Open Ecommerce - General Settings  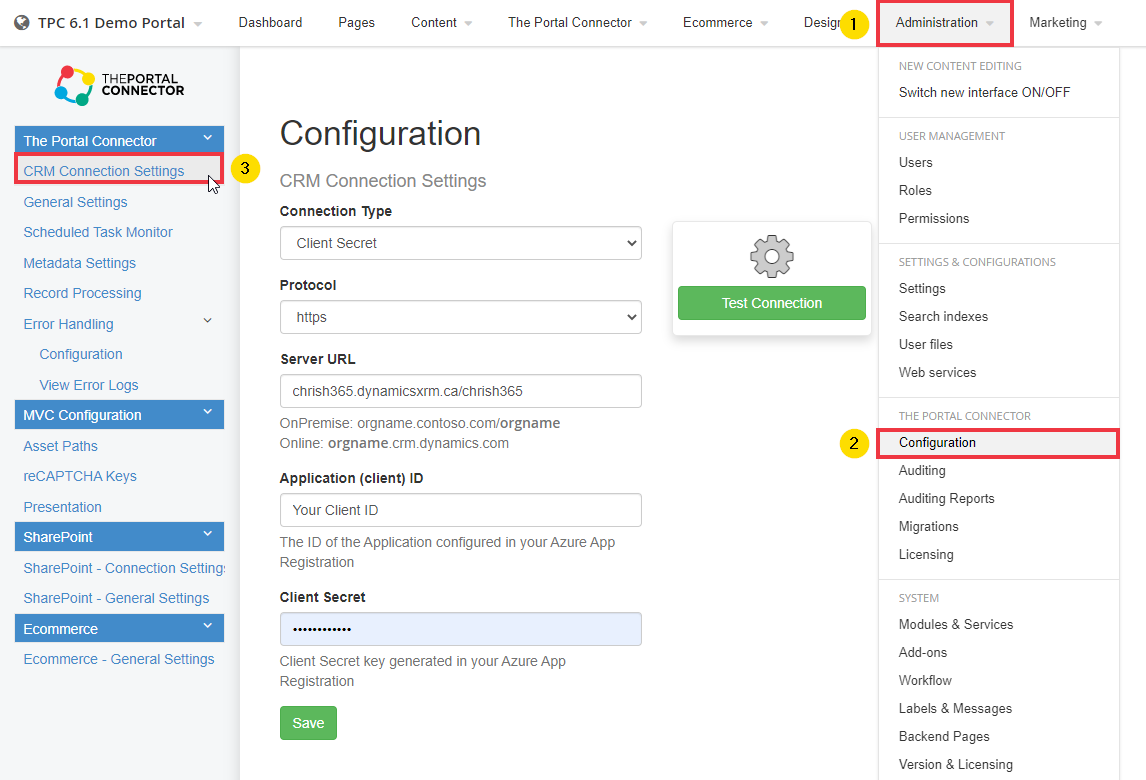[x=119, y=659]
